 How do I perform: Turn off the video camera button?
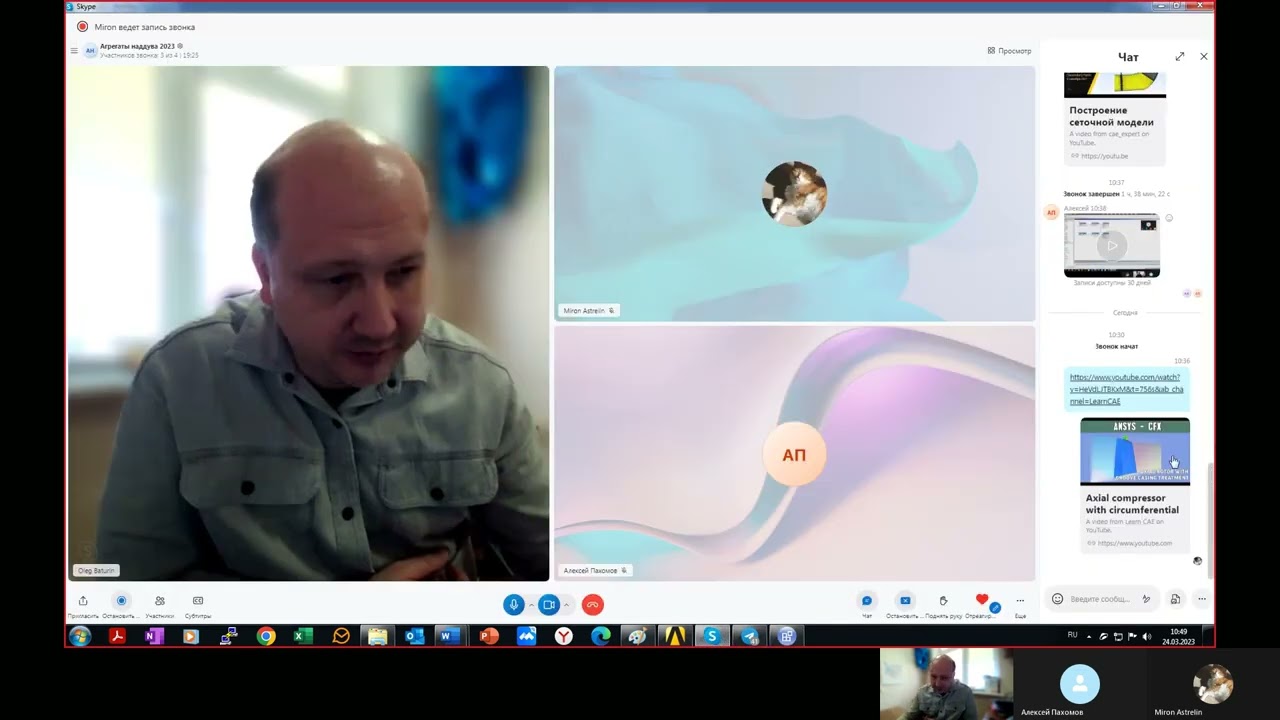(x=549, y=604)
